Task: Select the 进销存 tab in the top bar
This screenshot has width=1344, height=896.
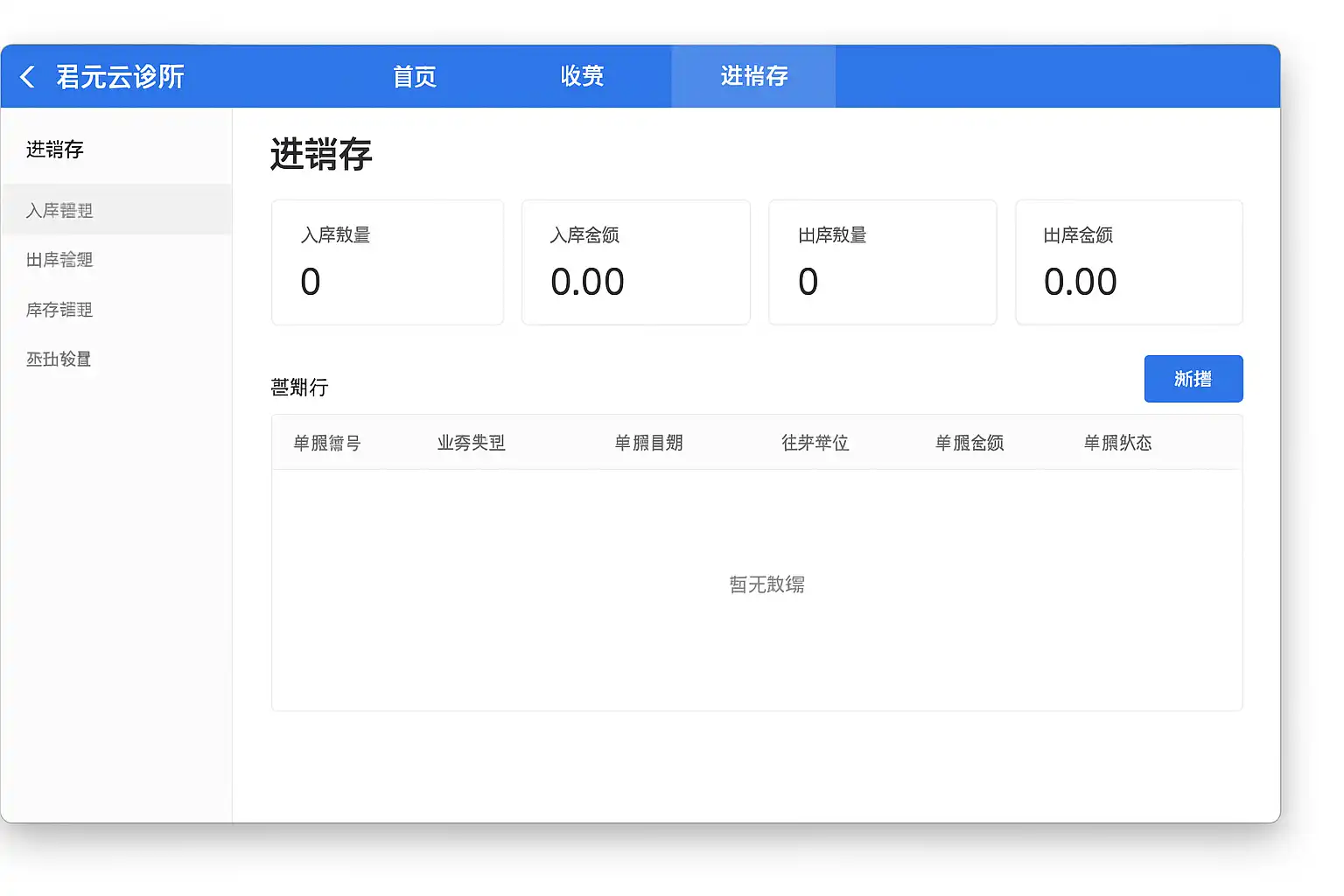Action: click(x=753, y=77)
